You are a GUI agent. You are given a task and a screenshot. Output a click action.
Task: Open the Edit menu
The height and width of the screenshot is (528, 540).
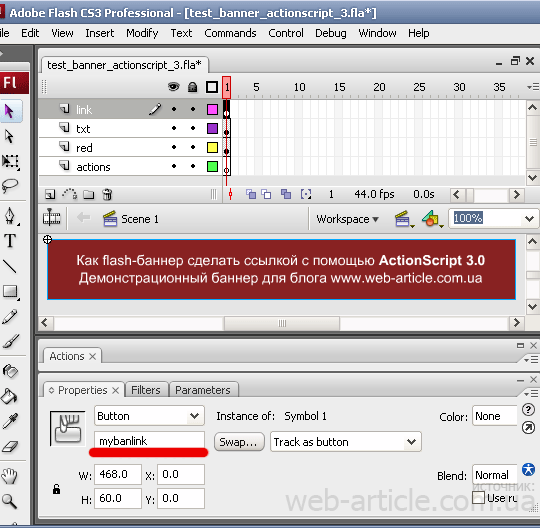pos(30,33)
